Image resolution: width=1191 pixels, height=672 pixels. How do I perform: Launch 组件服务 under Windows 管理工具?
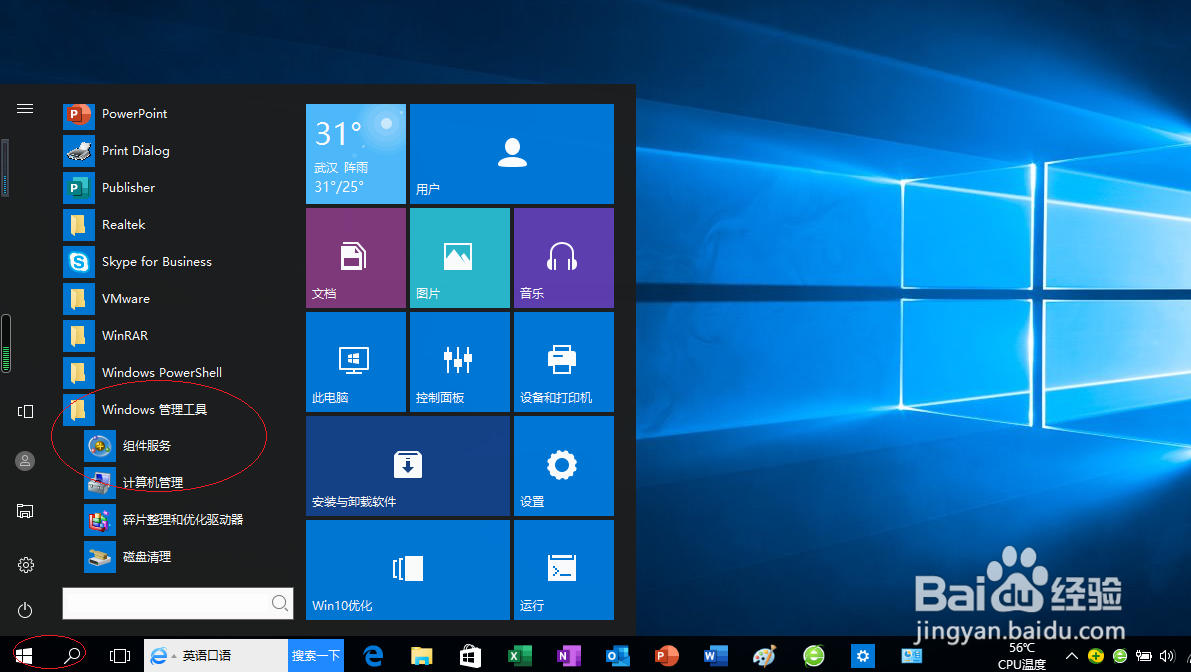click(148, 445)
